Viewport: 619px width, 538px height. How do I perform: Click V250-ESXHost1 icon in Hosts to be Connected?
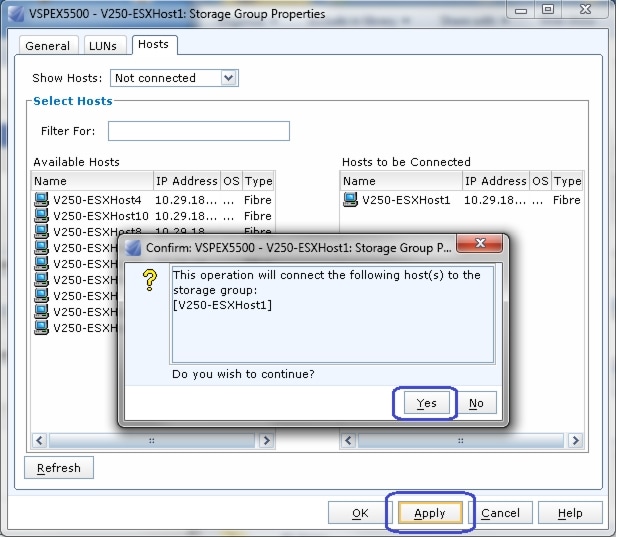pos(351,201)
